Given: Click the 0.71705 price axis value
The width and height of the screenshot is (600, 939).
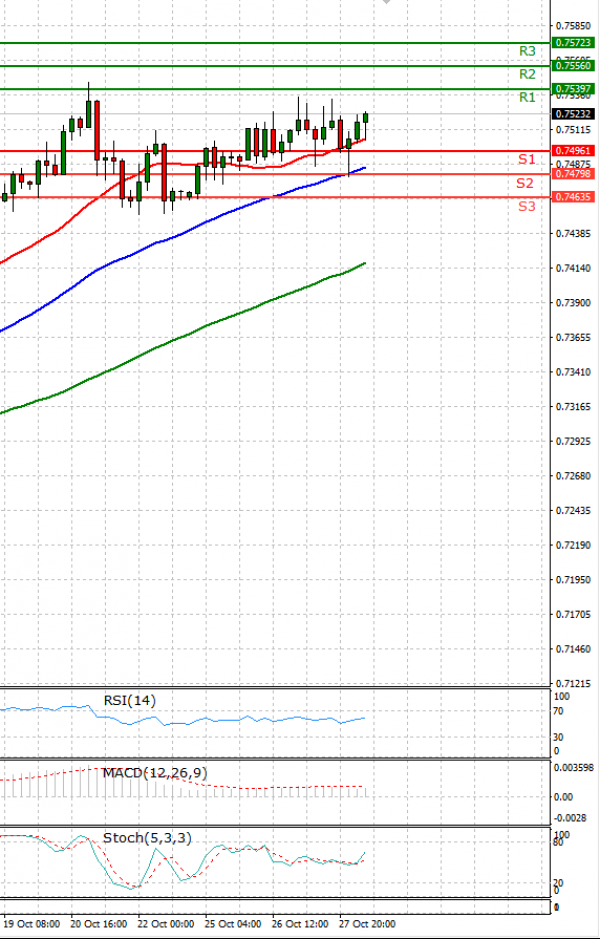Looking at the screenshot, I should [573, 614].
